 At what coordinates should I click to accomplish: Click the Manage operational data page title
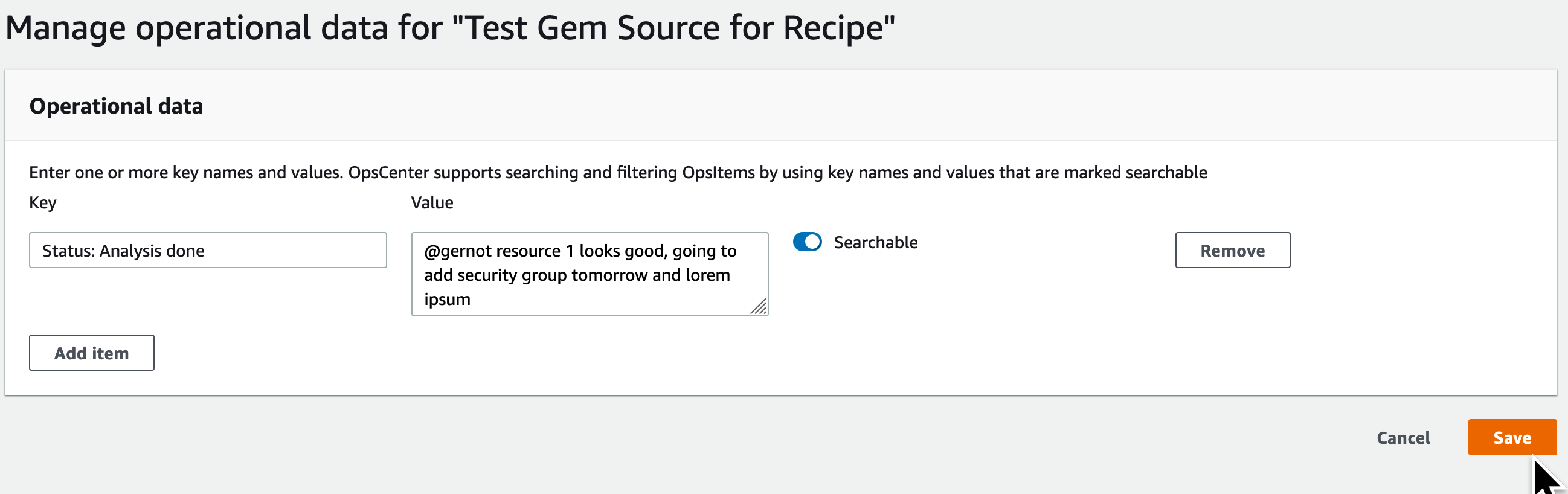(451, 28)
